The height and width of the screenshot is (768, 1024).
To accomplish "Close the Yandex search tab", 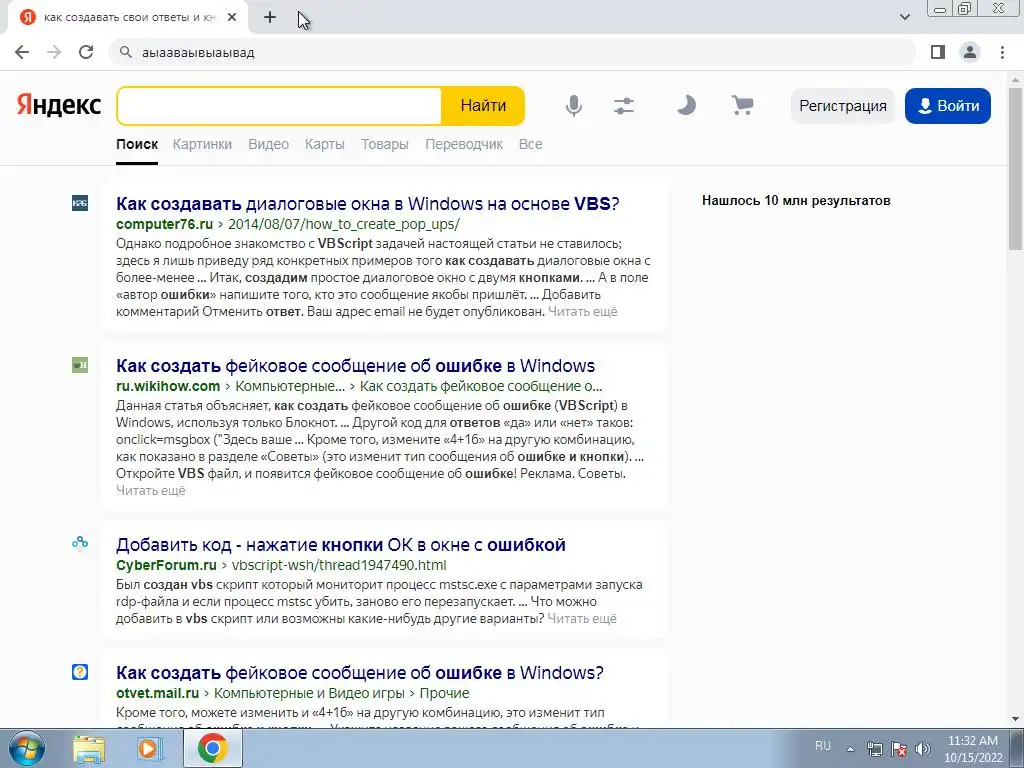I will coord(232,17).
